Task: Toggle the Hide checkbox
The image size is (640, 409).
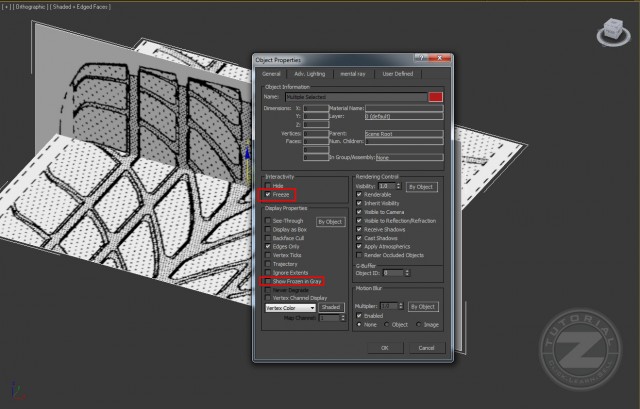Action: pyautogui.click(x=268, y=186)
